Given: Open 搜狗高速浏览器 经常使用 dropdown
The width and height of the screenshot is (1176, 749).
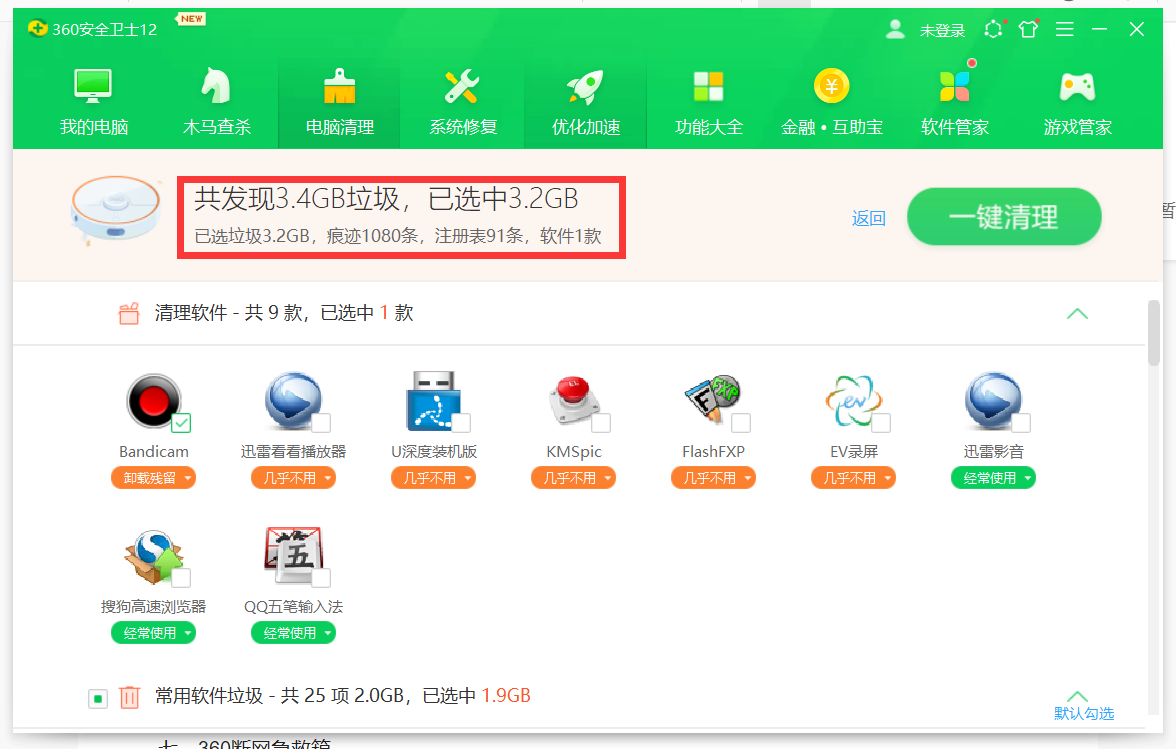Looking at the screenshot, I should (154, 633).
